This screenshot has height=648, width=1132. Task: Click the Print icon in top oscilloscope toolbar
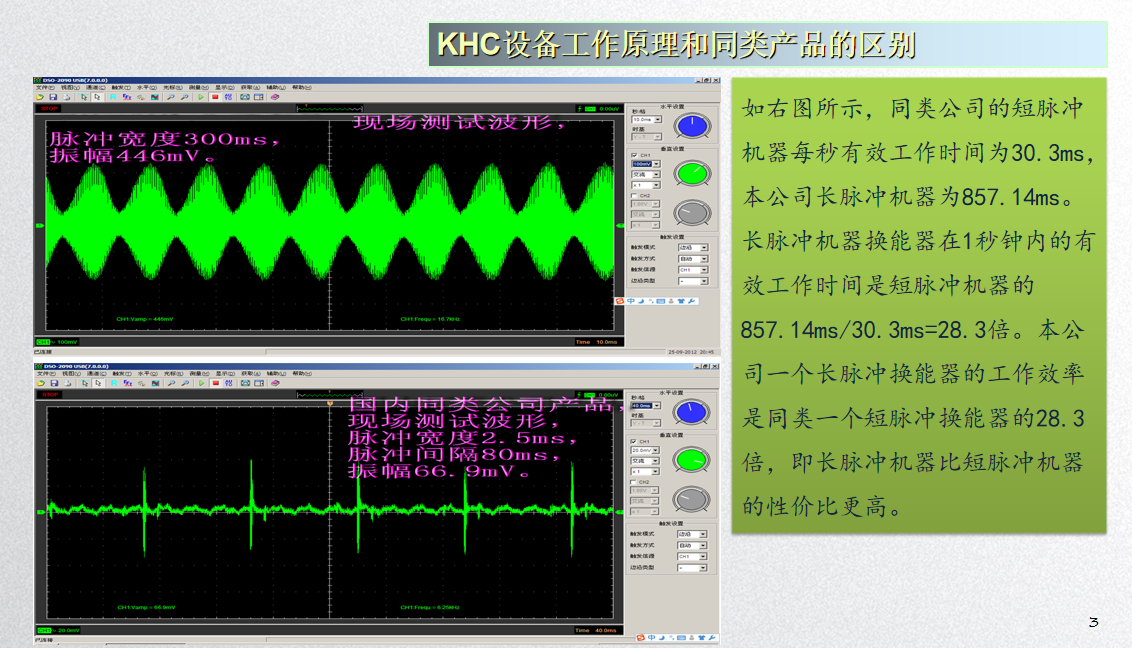[x=64, y=97]
